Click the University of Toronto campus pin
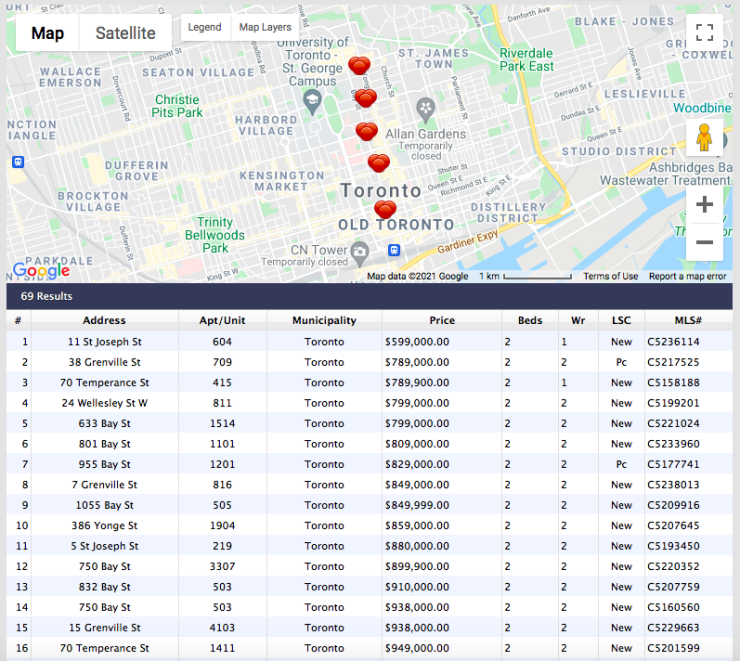 coord(312,101)
